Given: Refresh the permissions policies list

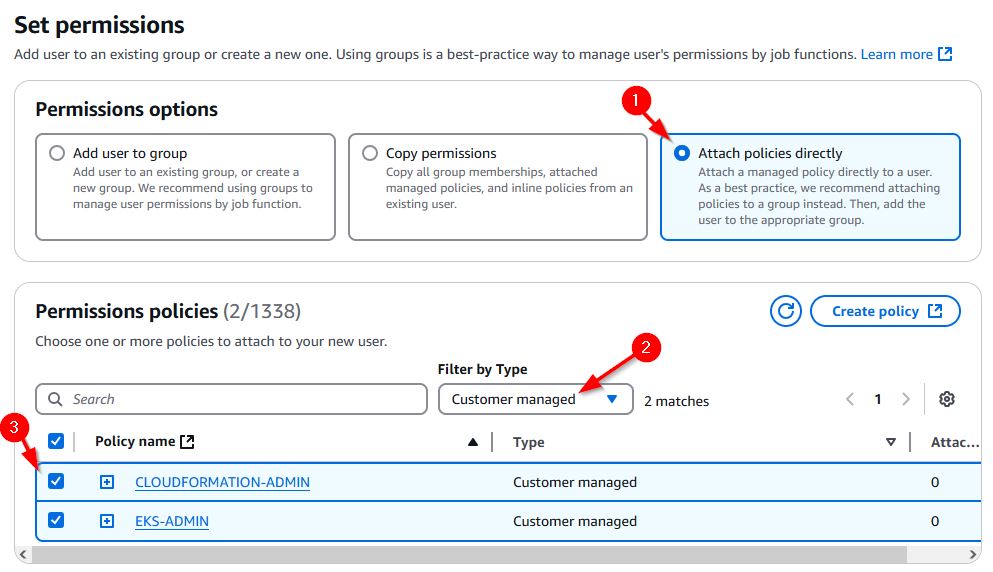Looking at the screenshot, I should 786,311.
